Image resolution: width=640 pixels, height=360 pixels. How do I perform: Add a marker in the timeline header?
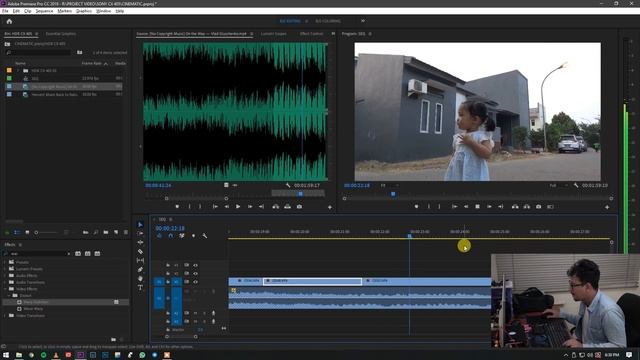click(x=193, y=236)
